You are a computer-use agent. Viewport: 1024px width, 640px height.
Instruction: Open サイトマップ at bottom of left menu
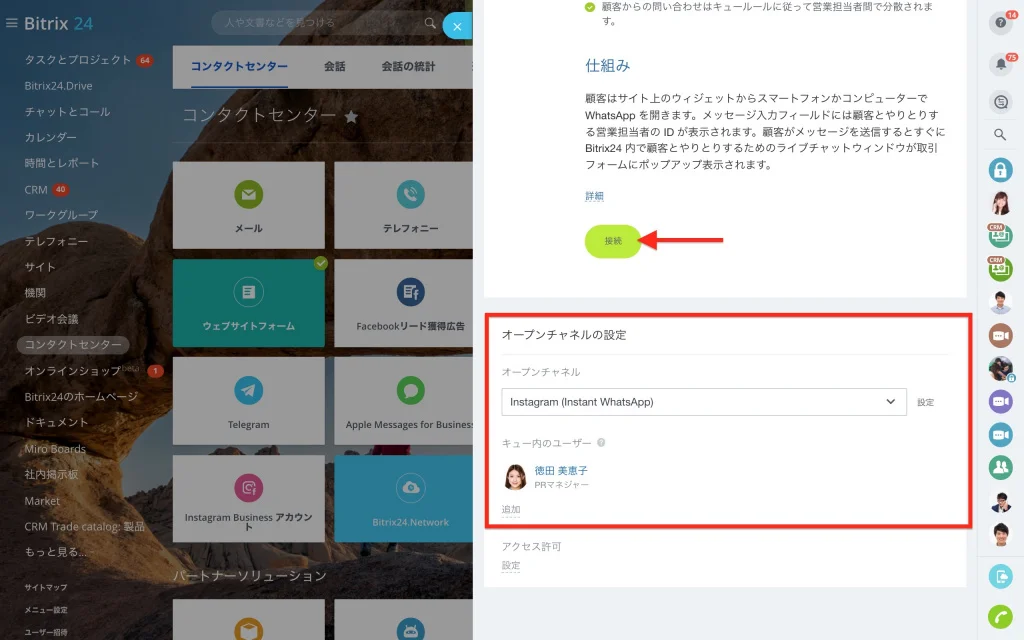pos(46,587)
